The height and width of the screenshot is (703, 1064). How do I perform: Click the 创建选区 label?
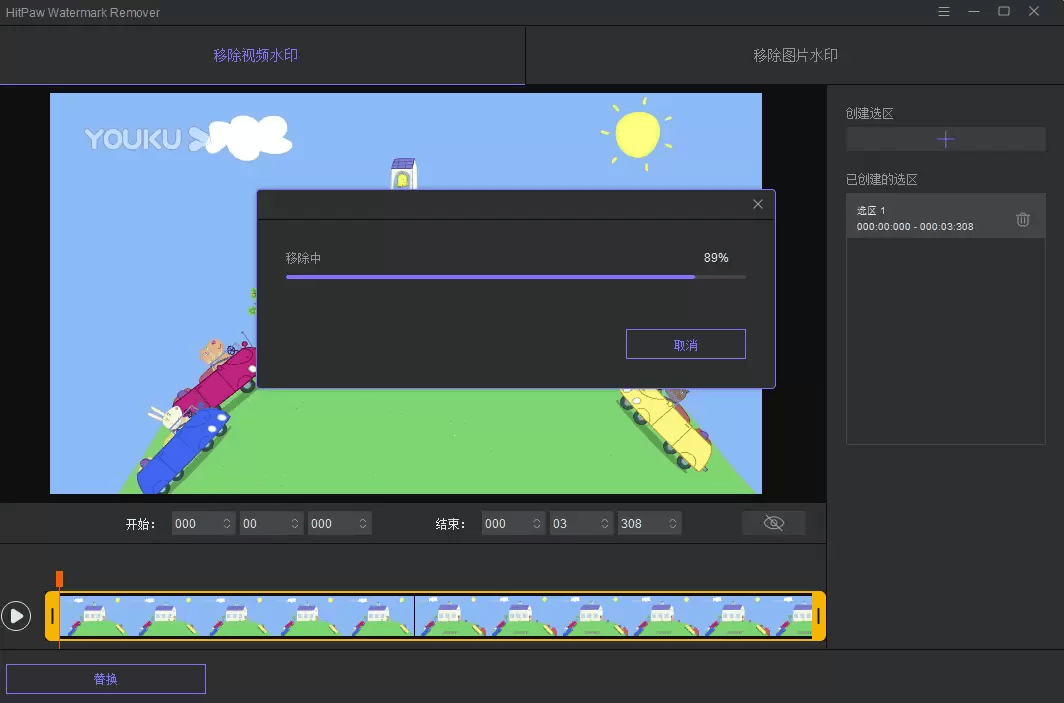pyautogui.click(x=869, y=113)
